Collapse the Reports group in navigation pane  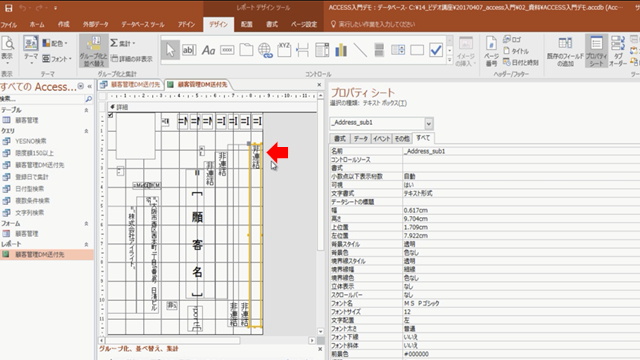86,244
